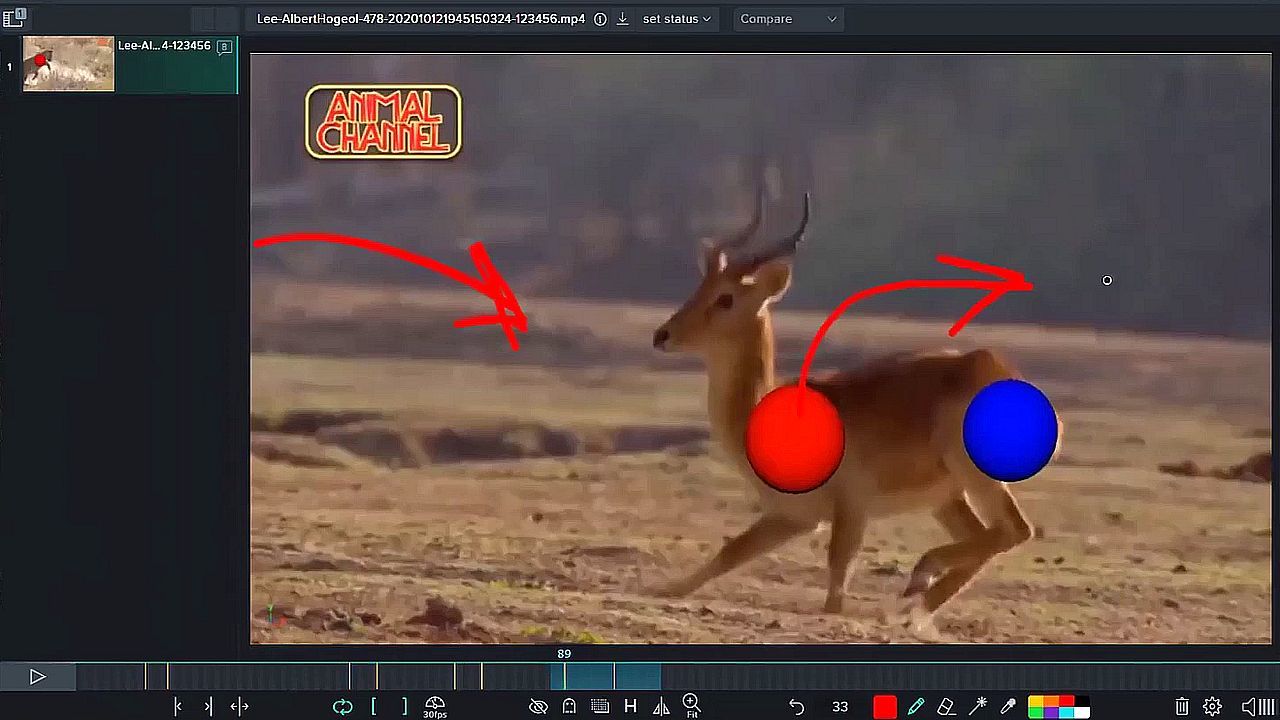Select the pen drawing tool
1280x720 pixels.
(x=915, y=707)
